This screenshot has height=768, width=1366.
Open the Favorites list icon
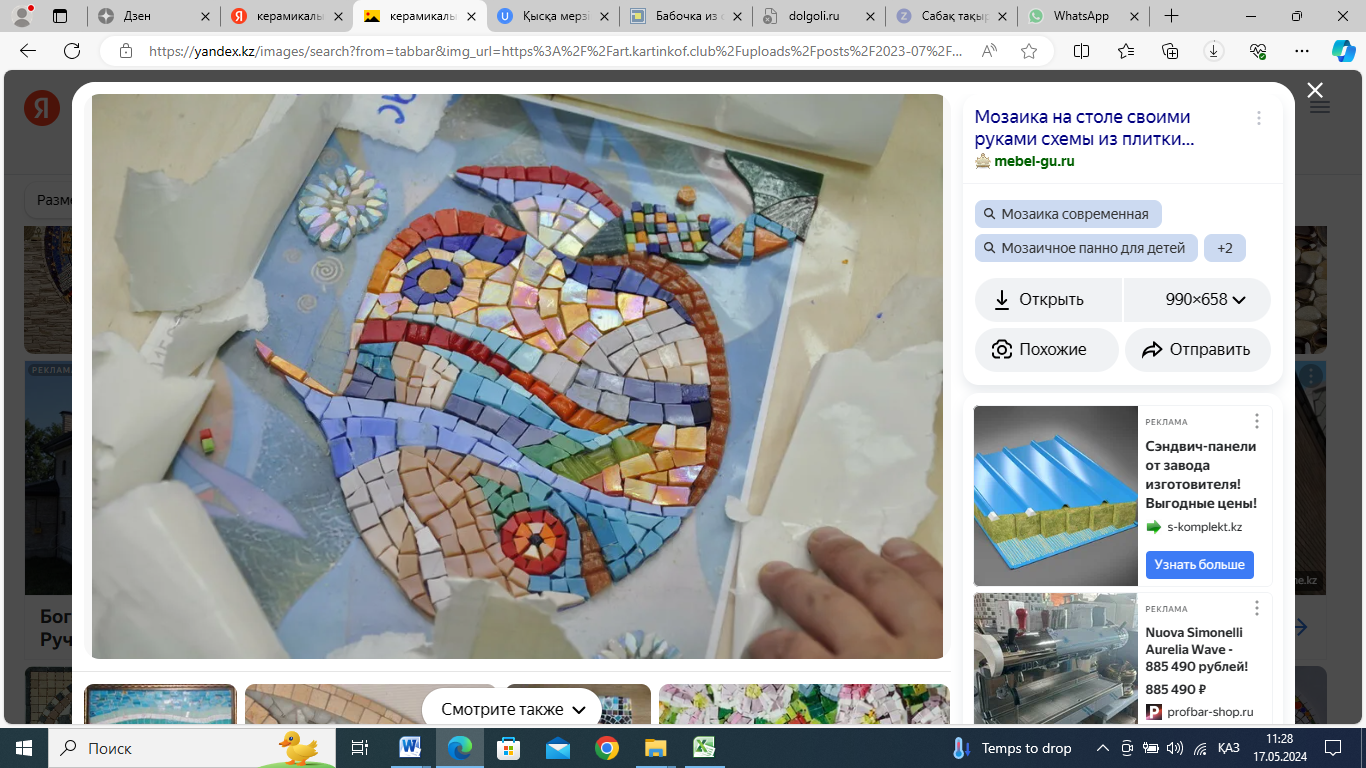pyautogui.click(x=1126, y=51)
